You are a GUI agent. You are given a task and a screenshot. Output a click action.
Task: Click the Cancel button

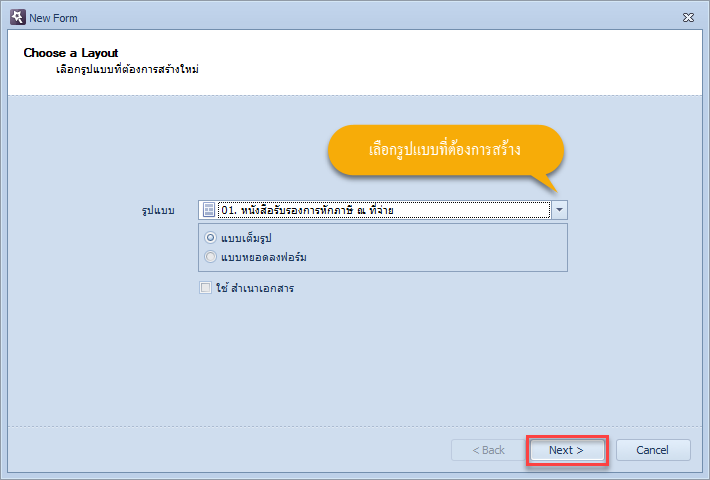[653, 450]
